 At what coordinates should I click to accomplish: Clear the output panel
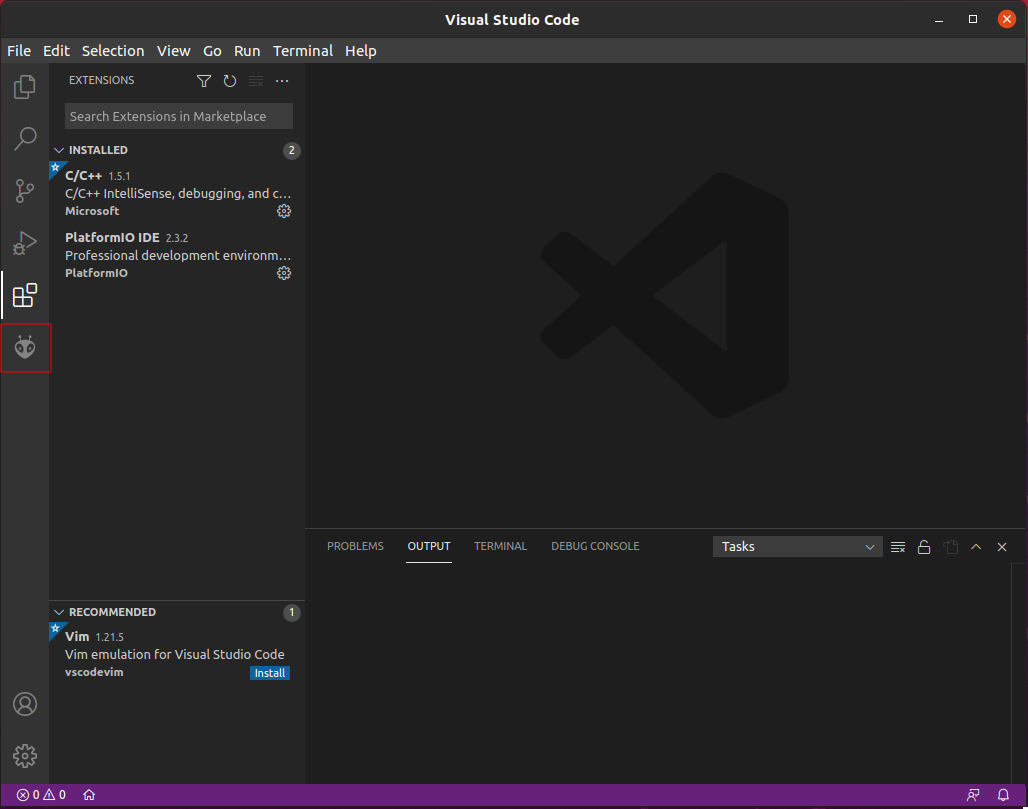(x=898, y=547)
